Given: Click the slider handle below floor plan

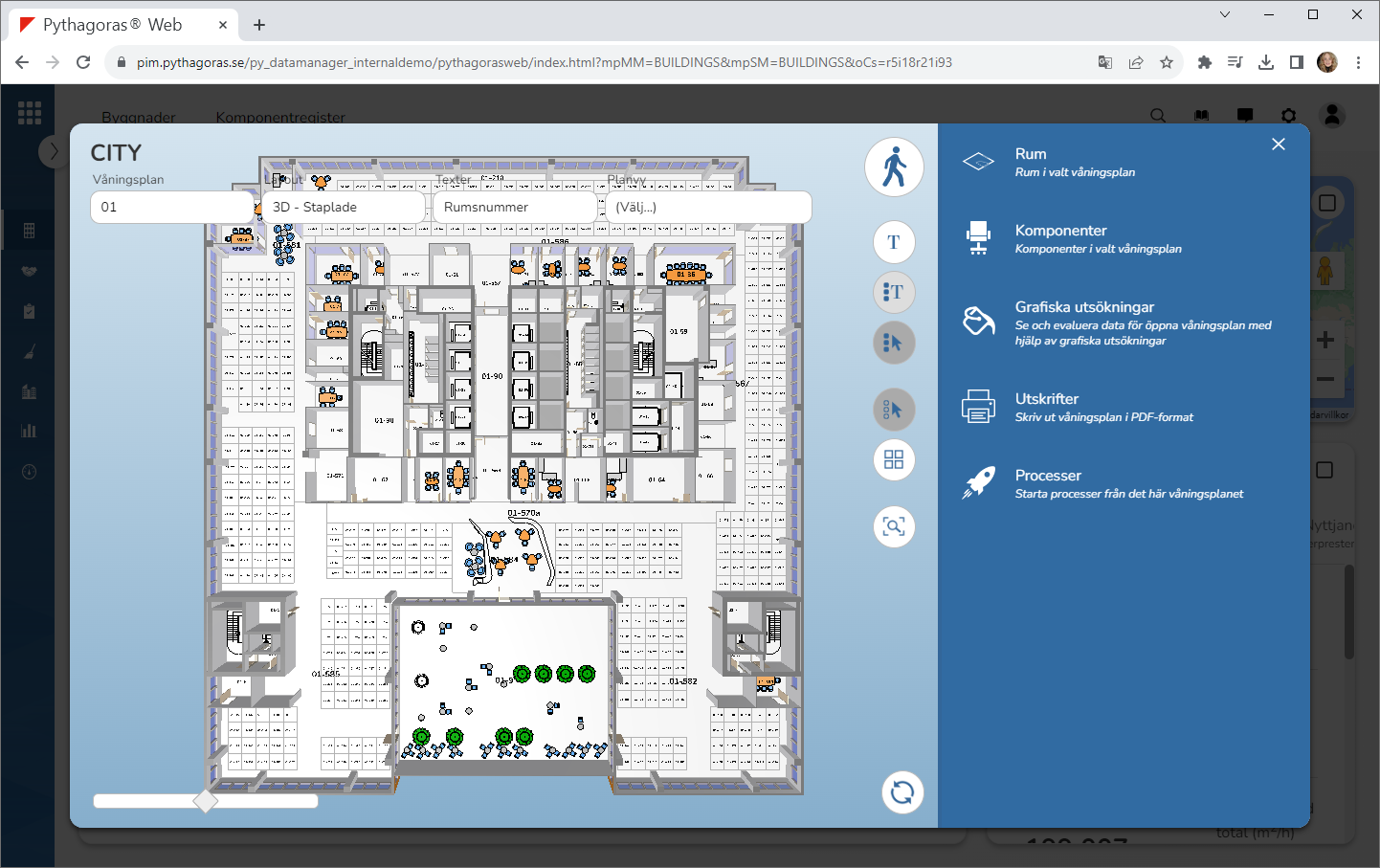Looking at the screenshot, I should (x=205, y=801).
